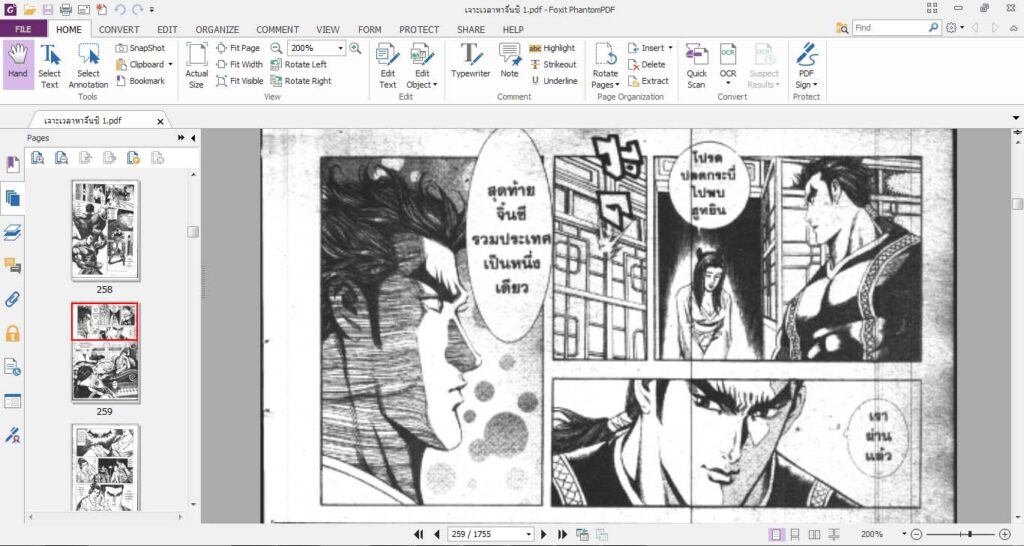Switch to the CONVERT tab
The width and height of the screenshot is (1024, 546).
tap(119, 29)
